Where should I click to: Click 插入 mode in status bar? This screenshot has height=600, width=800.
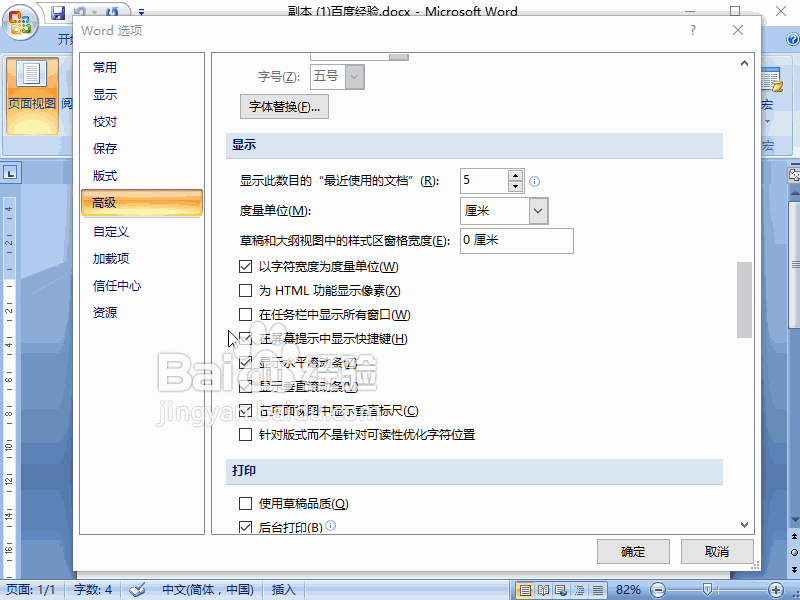click(x=283, y=590)
